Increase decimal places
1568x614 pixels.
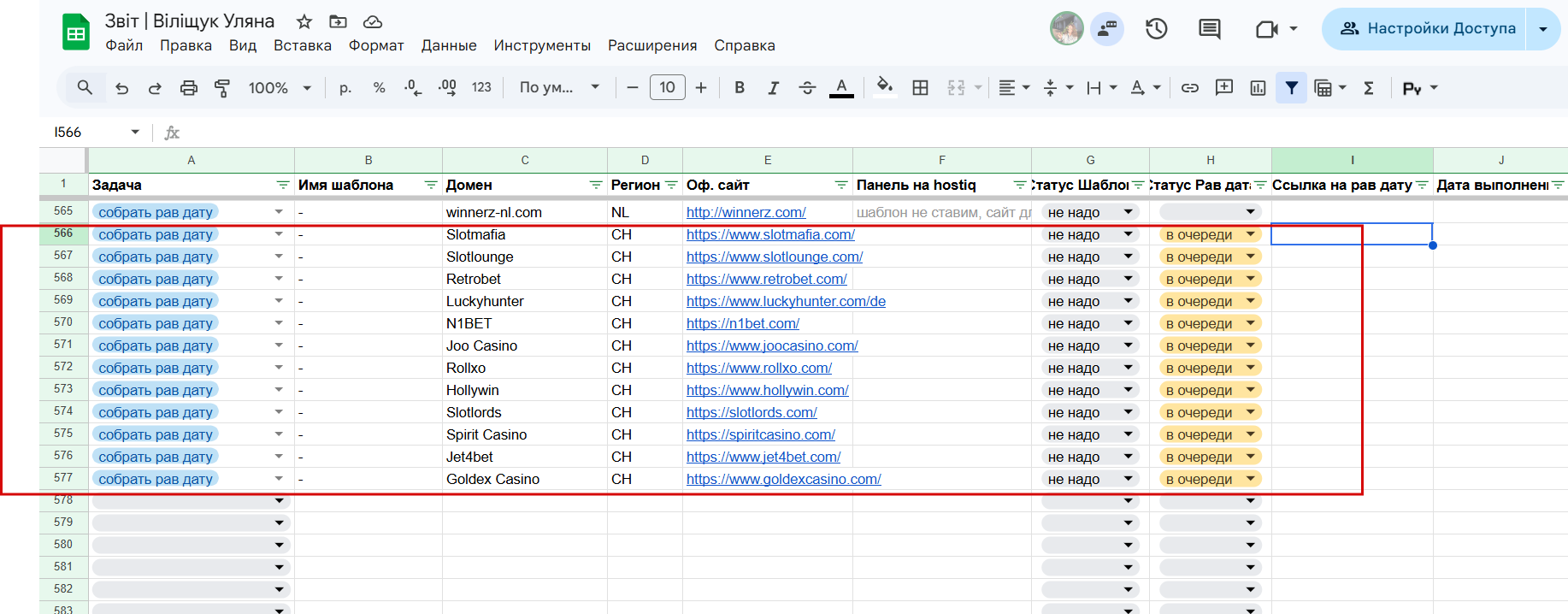click(x=447, y=87)
